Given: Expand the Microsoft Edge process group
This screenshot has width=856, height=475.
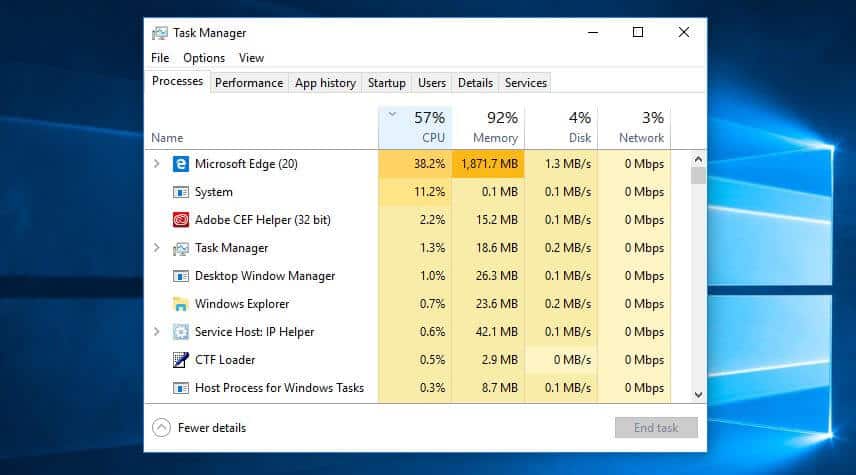Looking at the screenshot, I should click(157, 164).
